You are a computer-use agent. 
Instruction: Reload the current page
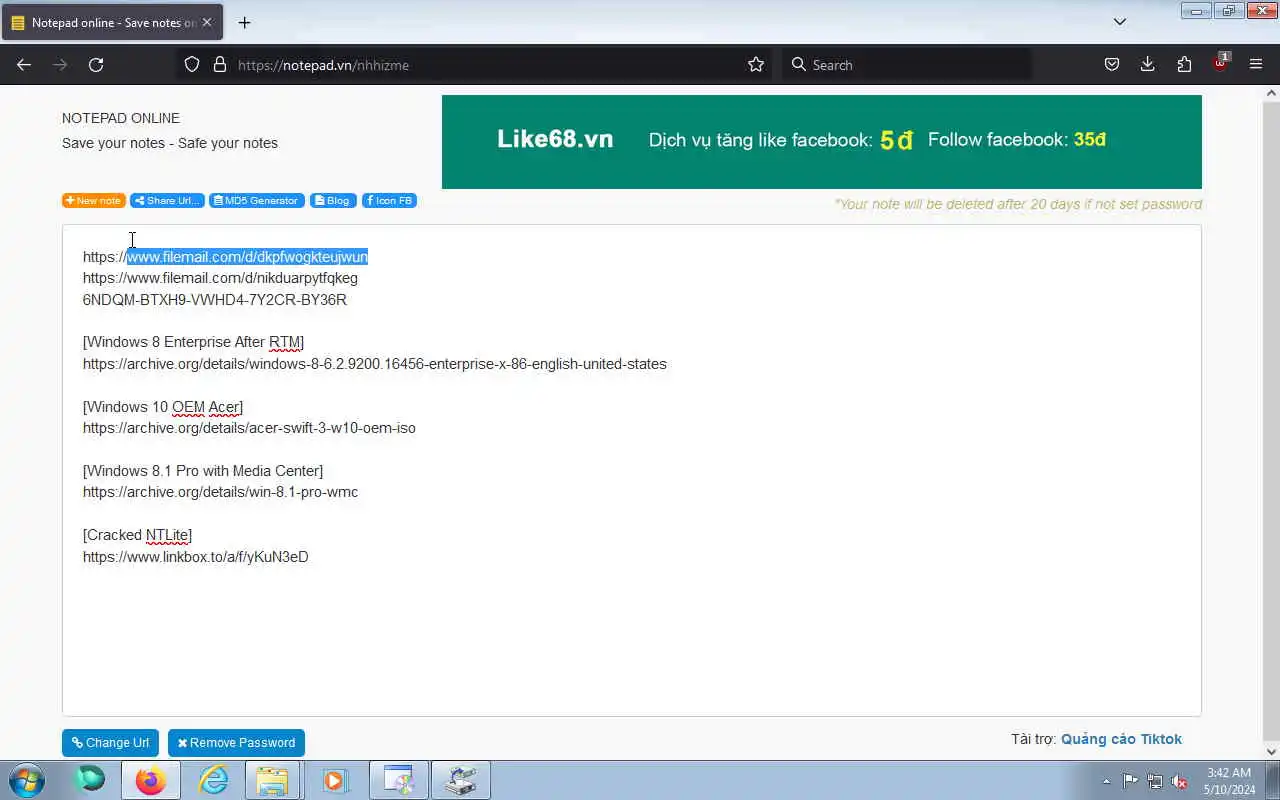coord(96,64)
